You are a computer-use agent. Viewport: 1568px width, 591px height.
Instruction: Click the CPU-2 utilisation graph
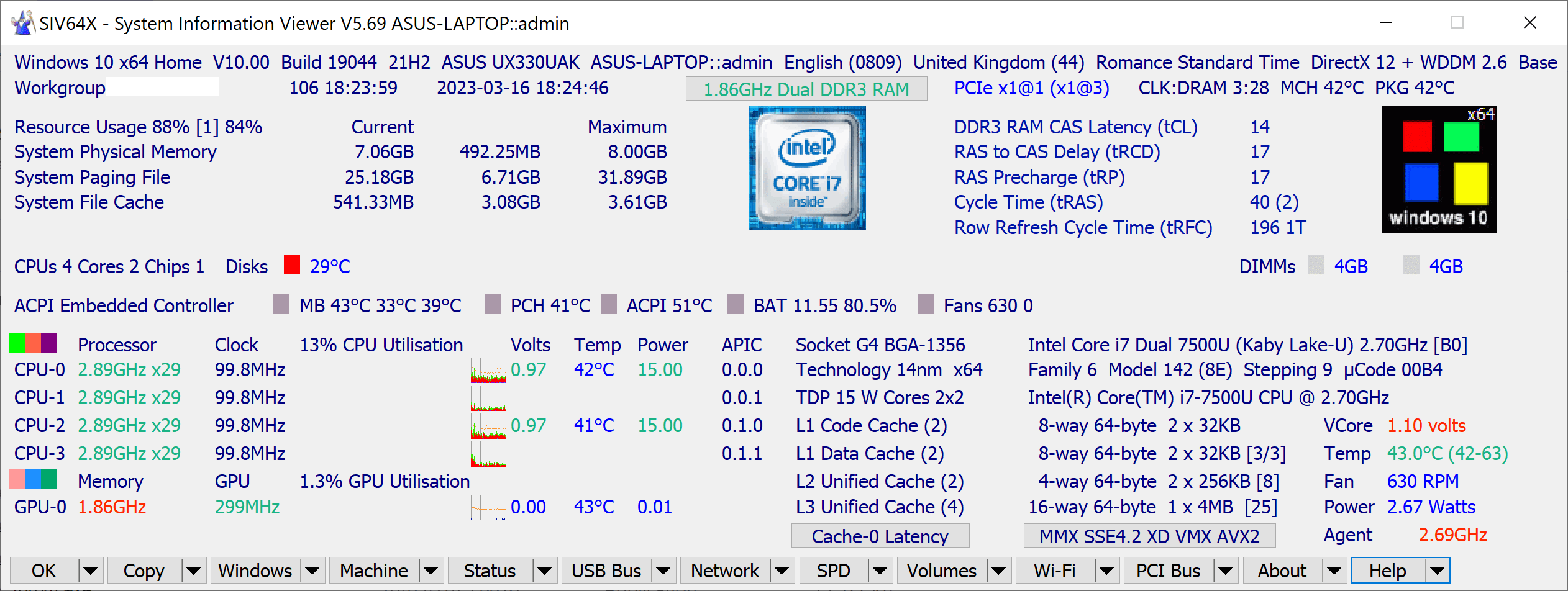pos(488,426)
